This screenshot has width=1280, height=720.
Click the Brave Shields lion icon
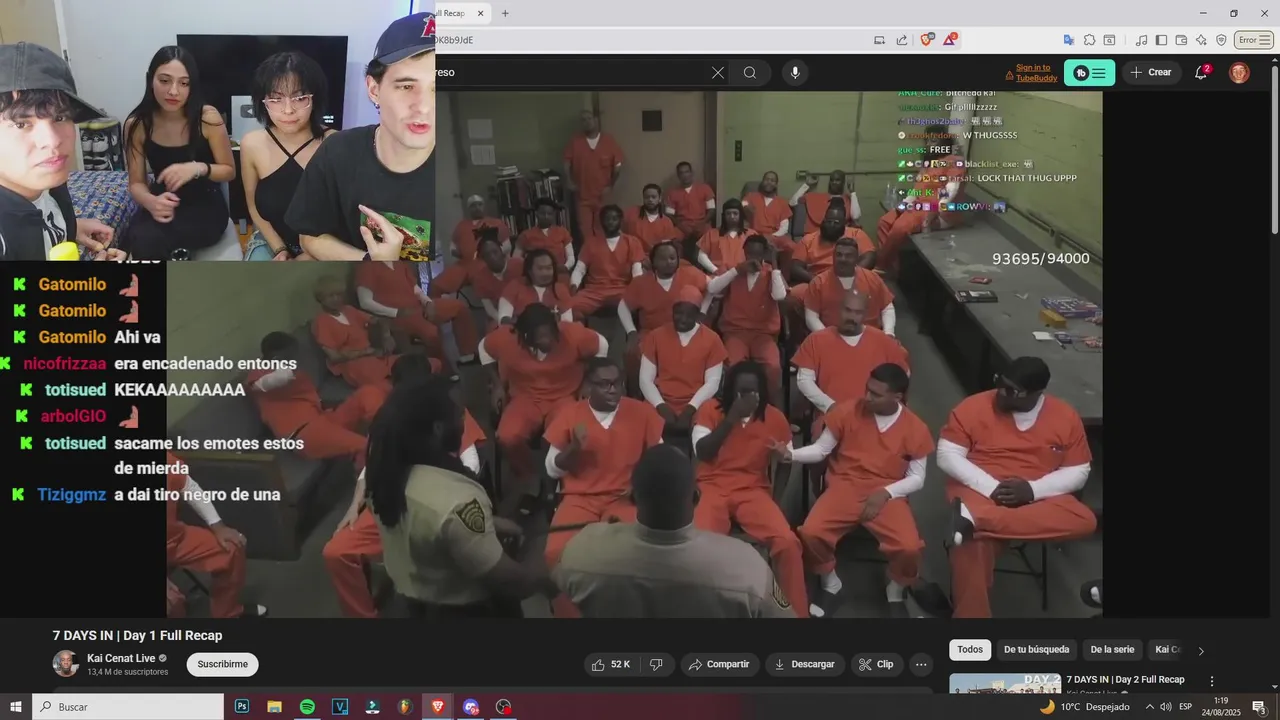(926, 40)
